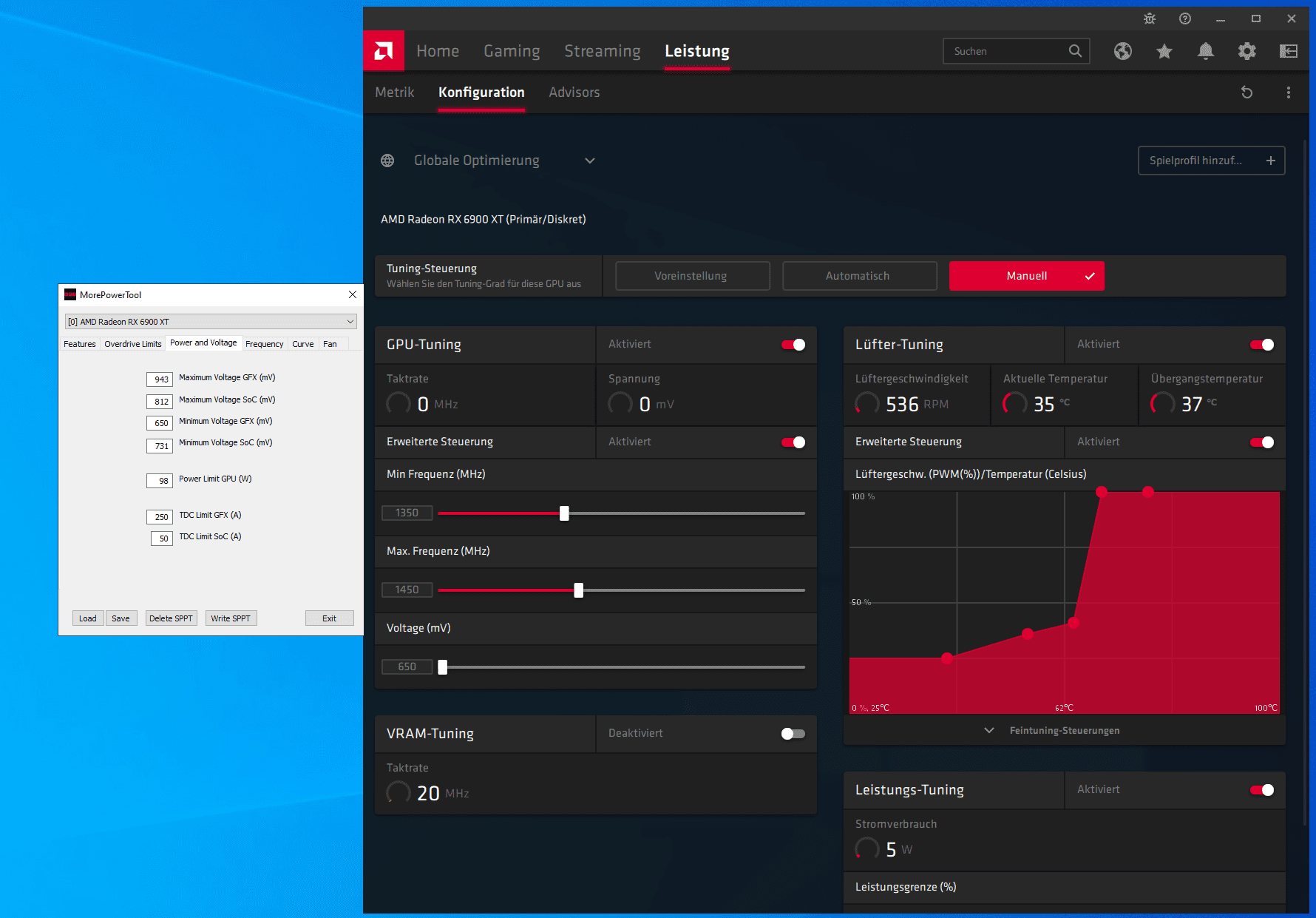Click Save button in MorePowerTool
Viewport: 1316px width, 918px height.
coord(121,618)
